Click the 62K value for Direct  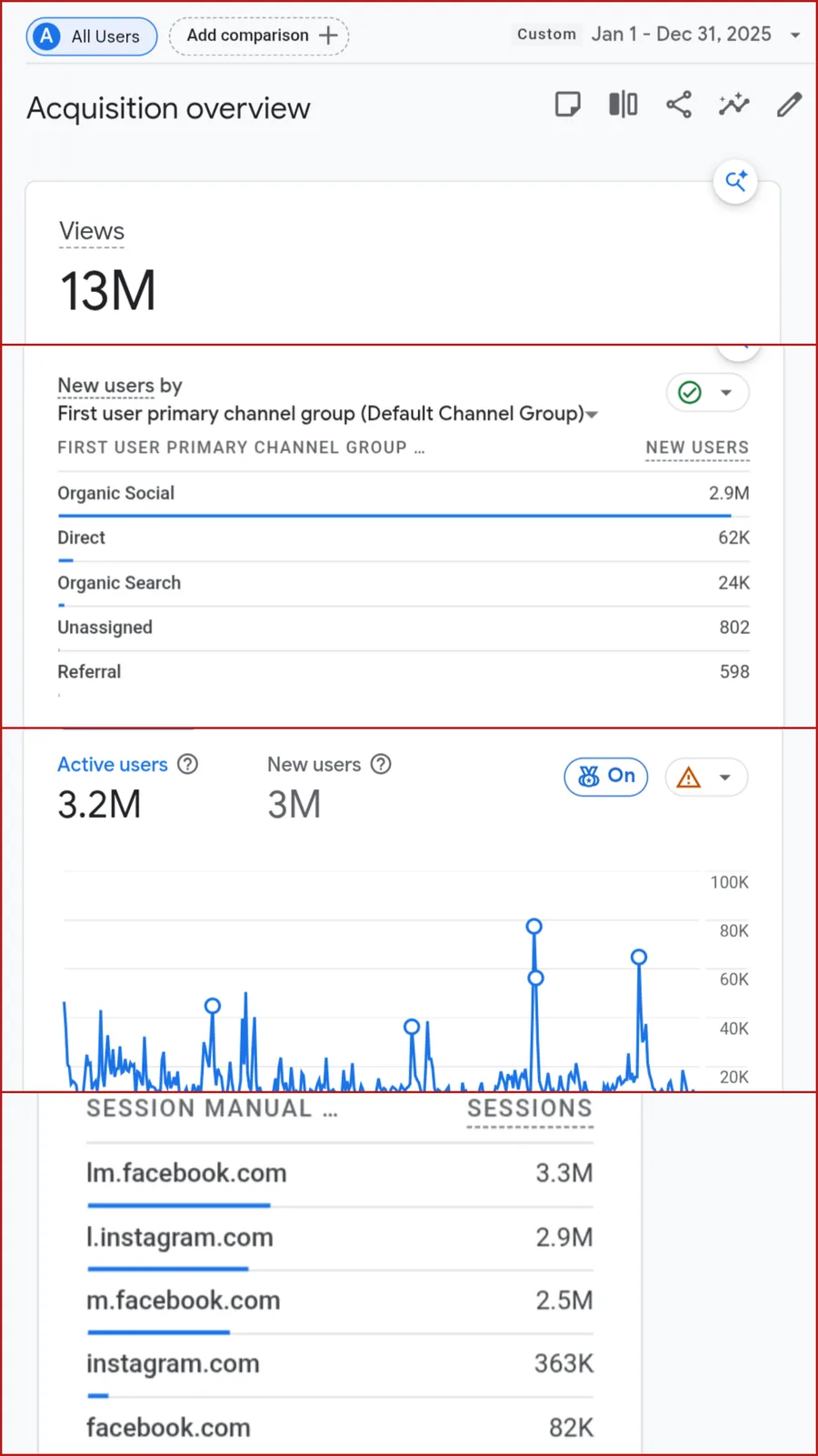pyautogui.click(x=733, y=537)
